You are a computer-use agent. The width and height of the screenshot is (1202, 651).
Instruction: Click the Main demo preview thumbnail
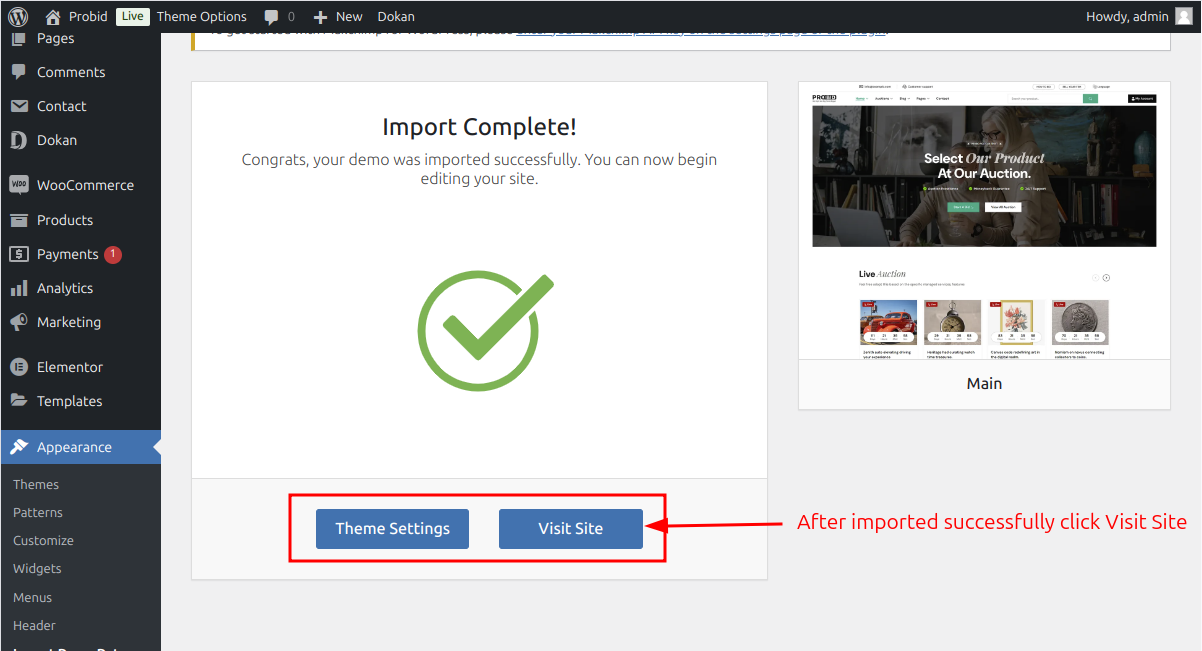tap(984, 221)
